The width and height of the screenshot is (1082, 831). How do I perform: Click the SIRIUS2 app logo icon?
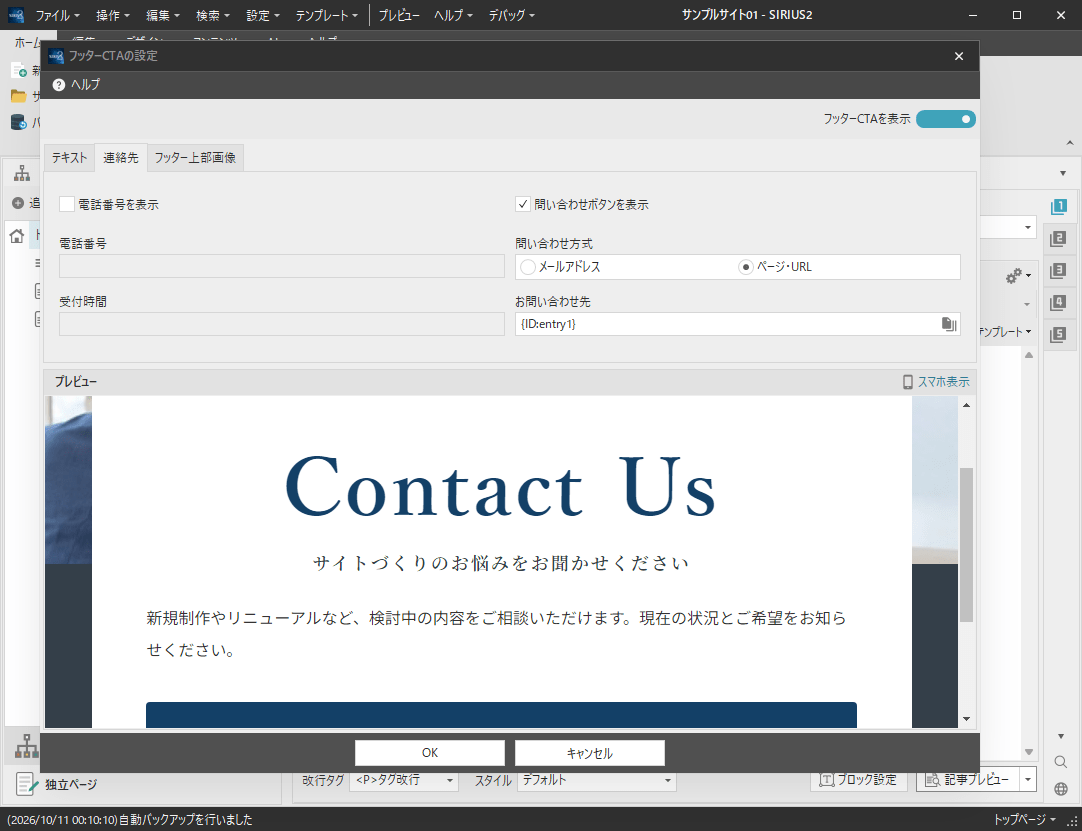pos(16,14)
